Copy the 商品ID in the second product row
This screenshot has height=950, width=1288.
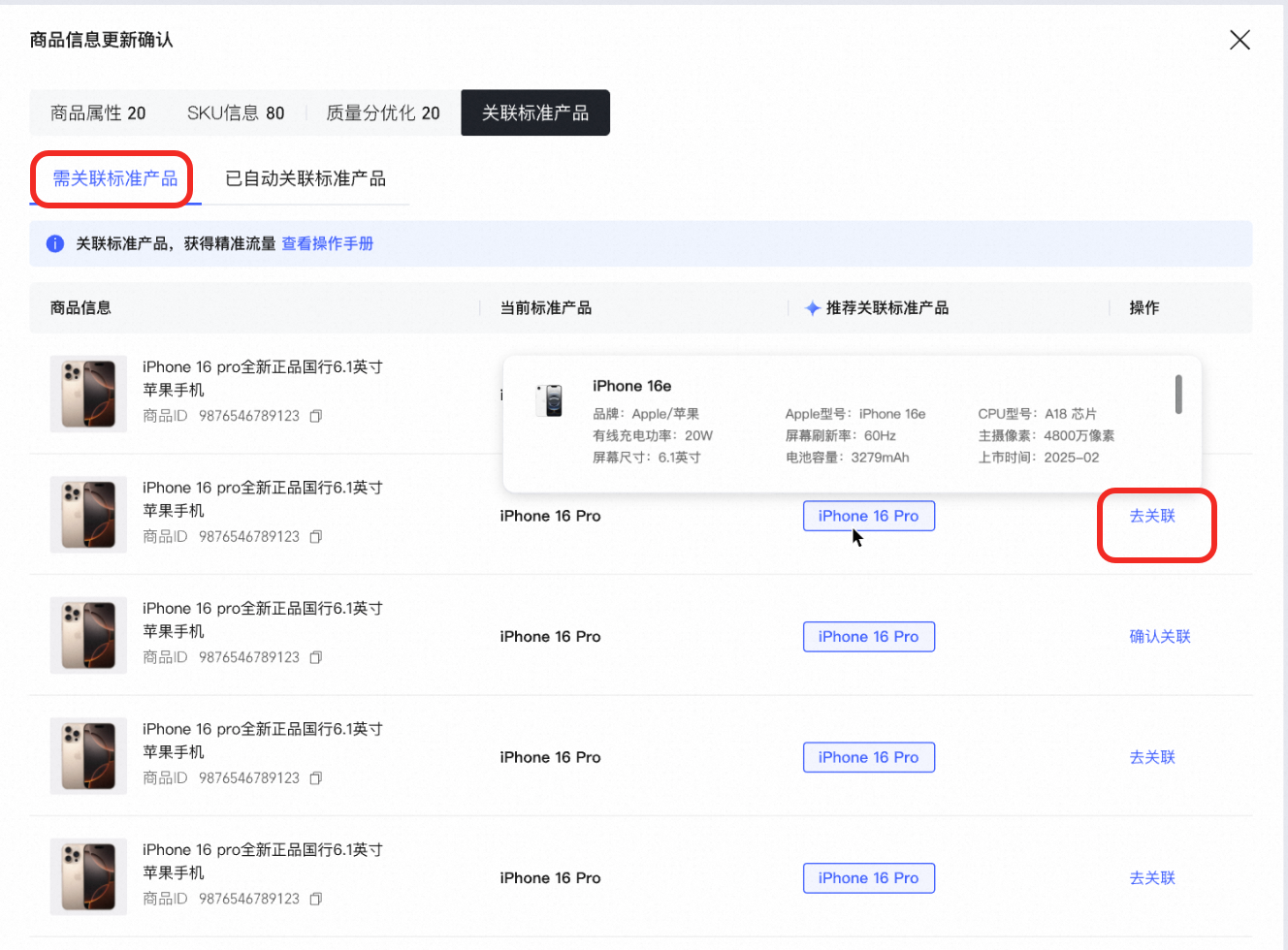pyautogui.click(x=316, y=537)
